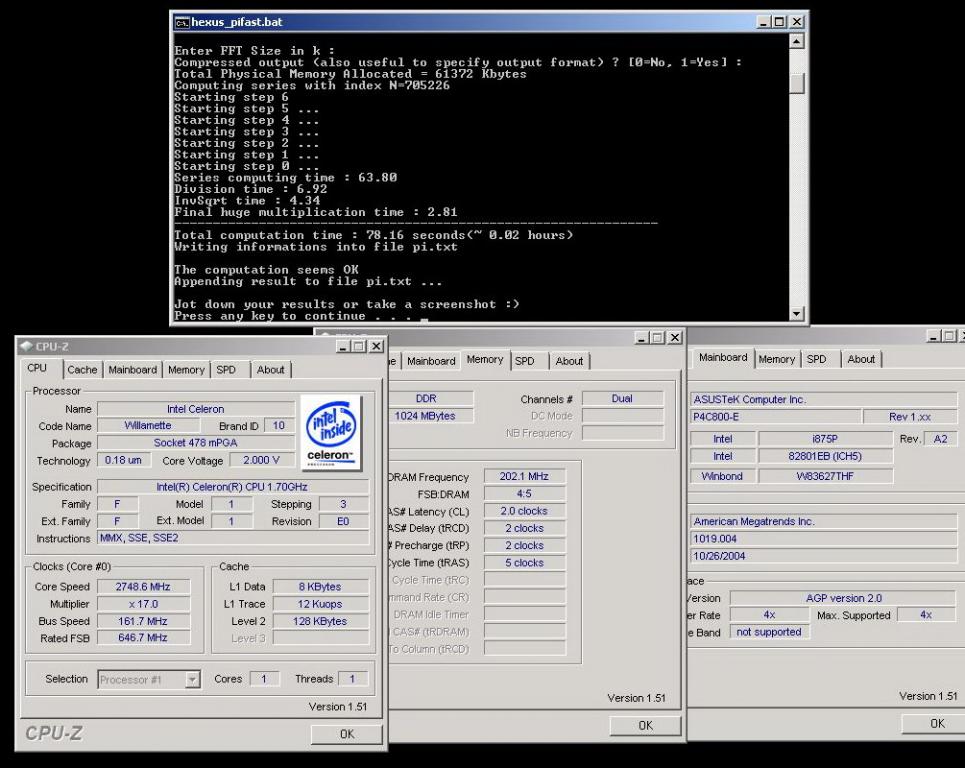Select SPD tab in middle CPU-Z window
965x768 pixels.
tap(524, 361)
